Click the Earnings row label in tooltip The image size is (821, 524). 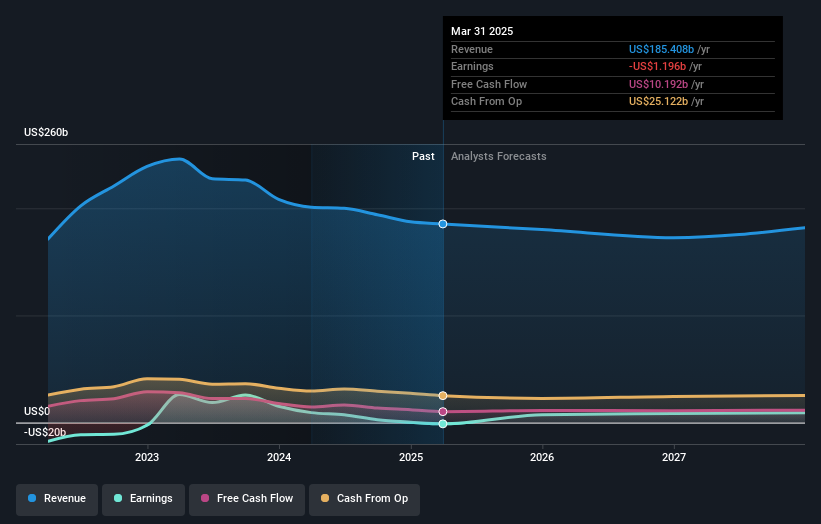[472, 66]
